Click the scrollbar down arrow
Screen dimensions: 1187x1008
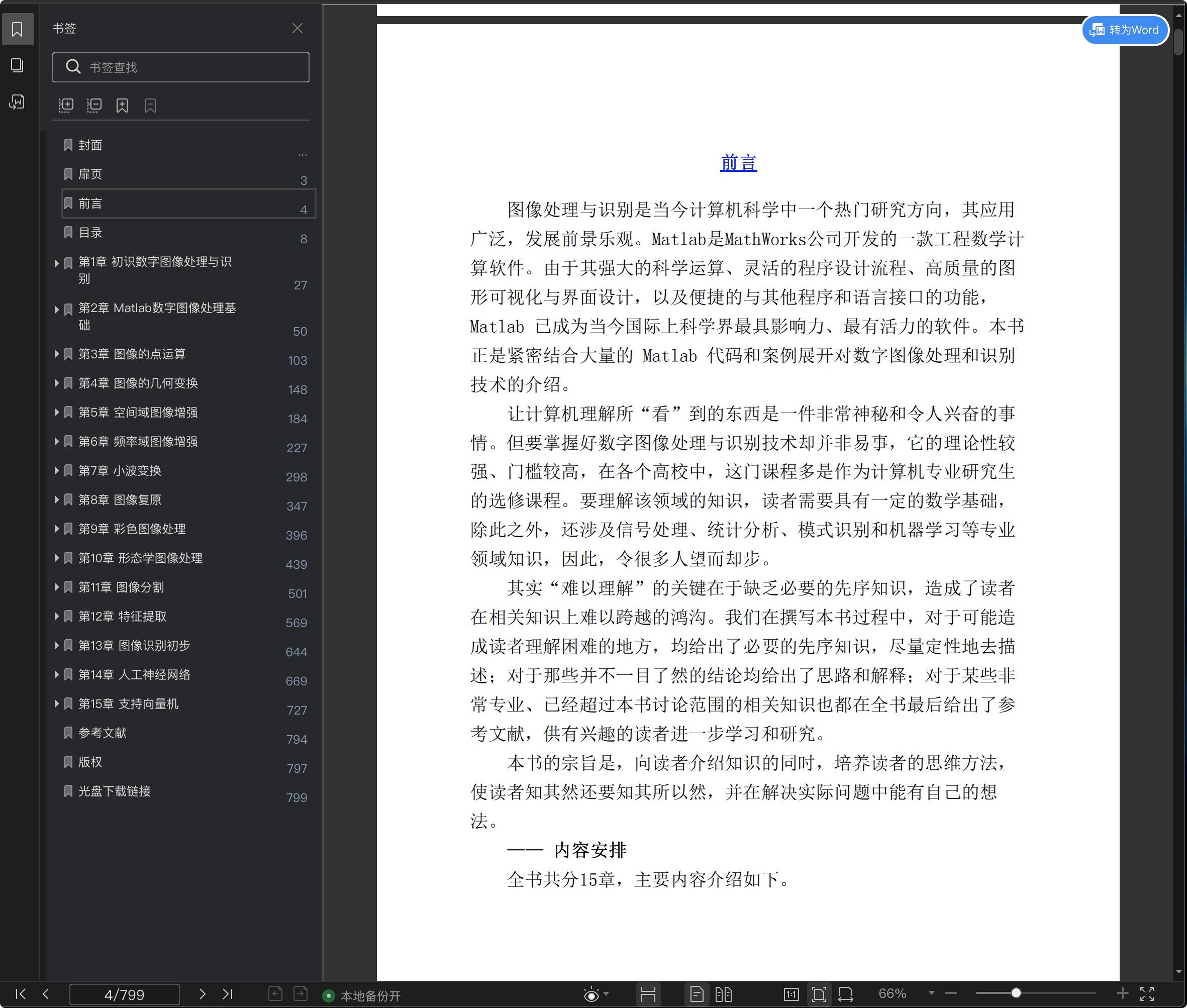[1178, 971]
